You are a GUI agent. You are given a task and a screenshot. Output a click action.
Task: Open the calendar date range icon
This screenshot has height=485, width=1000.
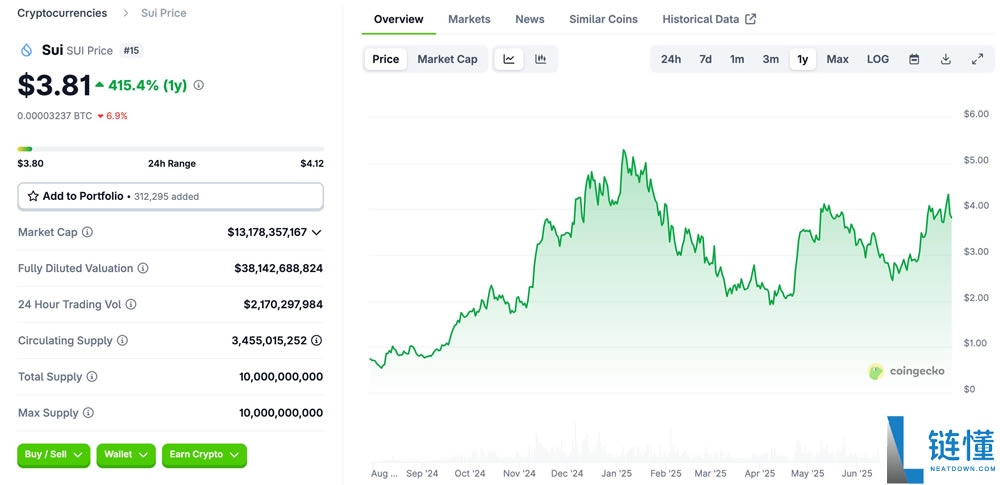tap(914, 59)
